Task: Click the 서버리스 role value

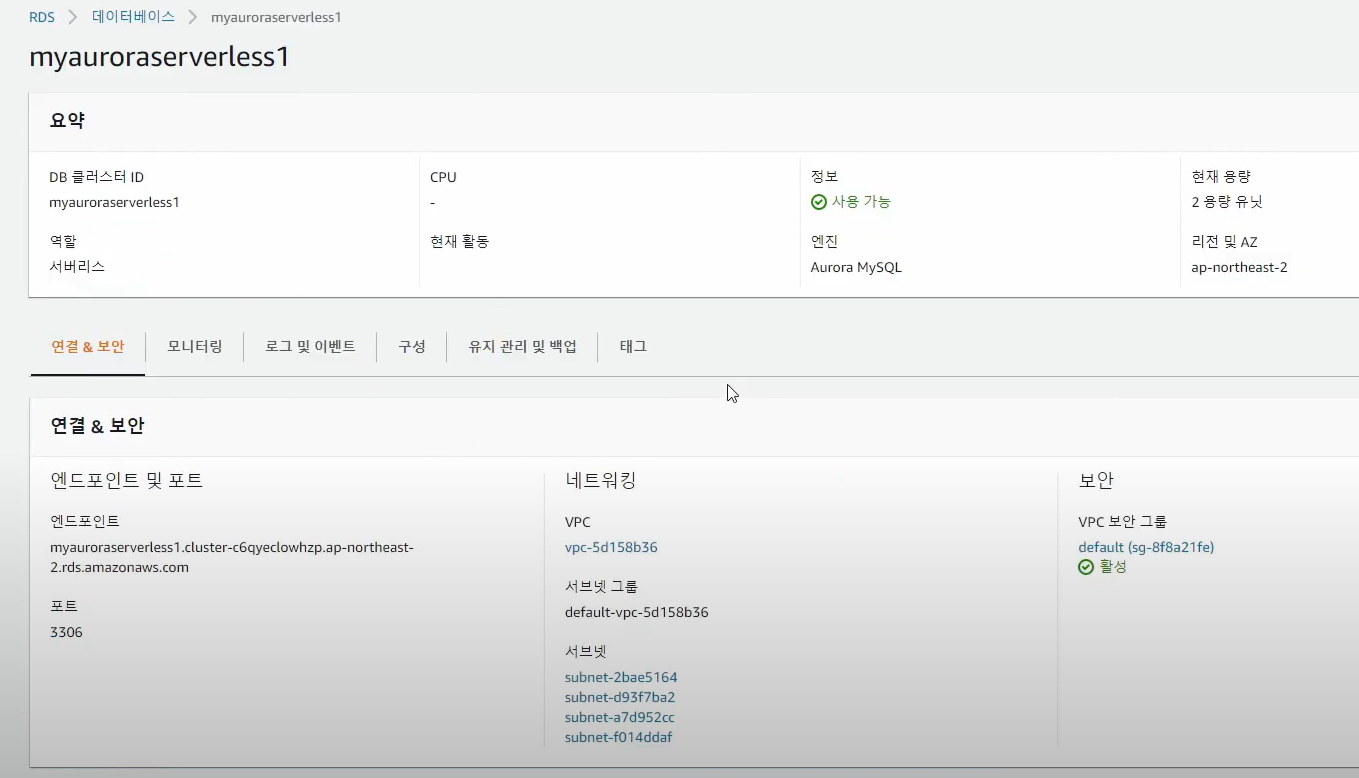Action: 77,267
